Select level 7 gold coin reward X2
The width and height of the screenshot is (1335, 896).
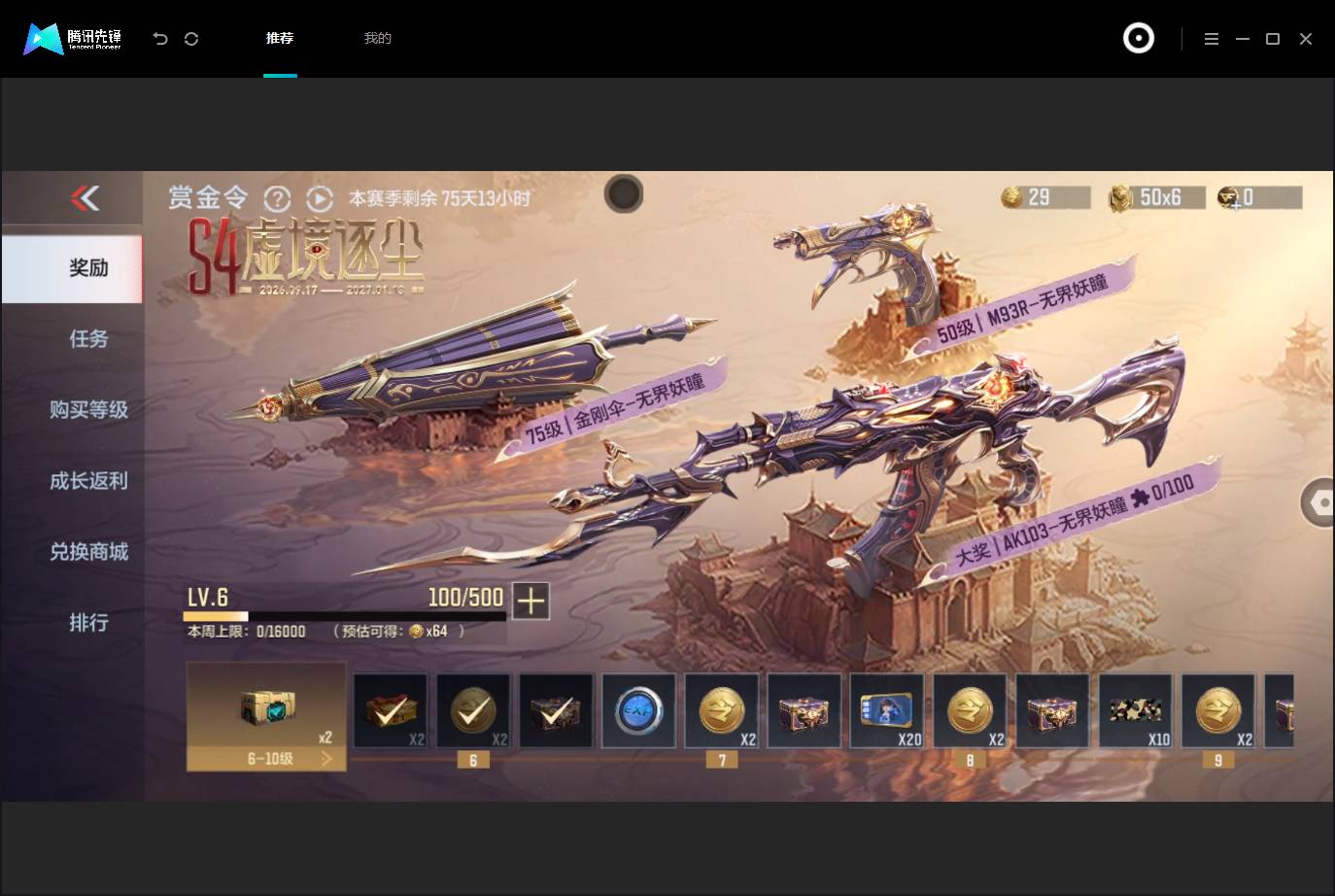coord(722,711)
